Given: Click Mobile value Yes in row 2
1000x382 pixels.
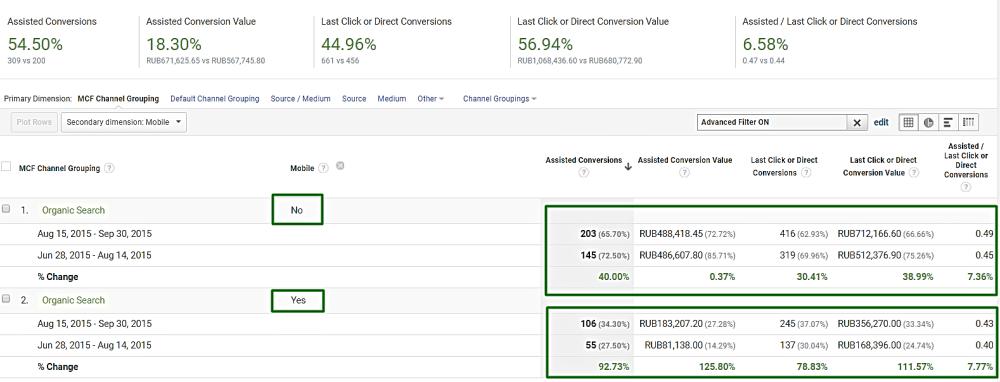Looking at the screenshot, I should pyautogui.click(x=298, y=300).
